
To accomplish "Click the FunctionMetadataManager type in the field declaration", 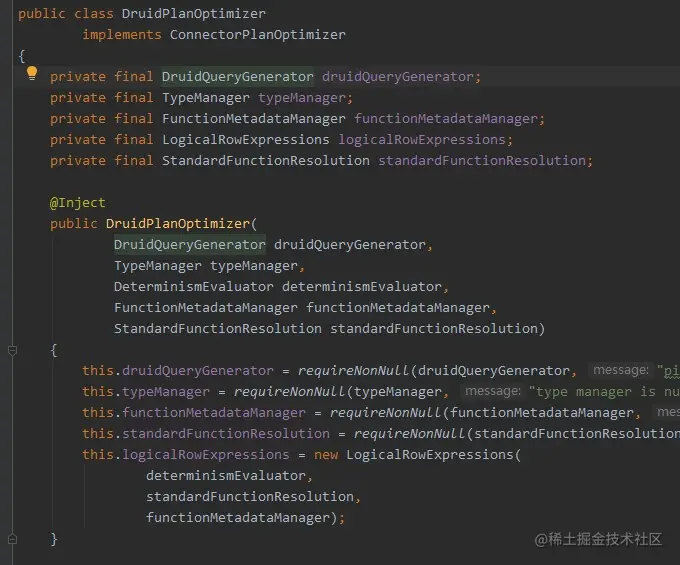I will [254, 118].
